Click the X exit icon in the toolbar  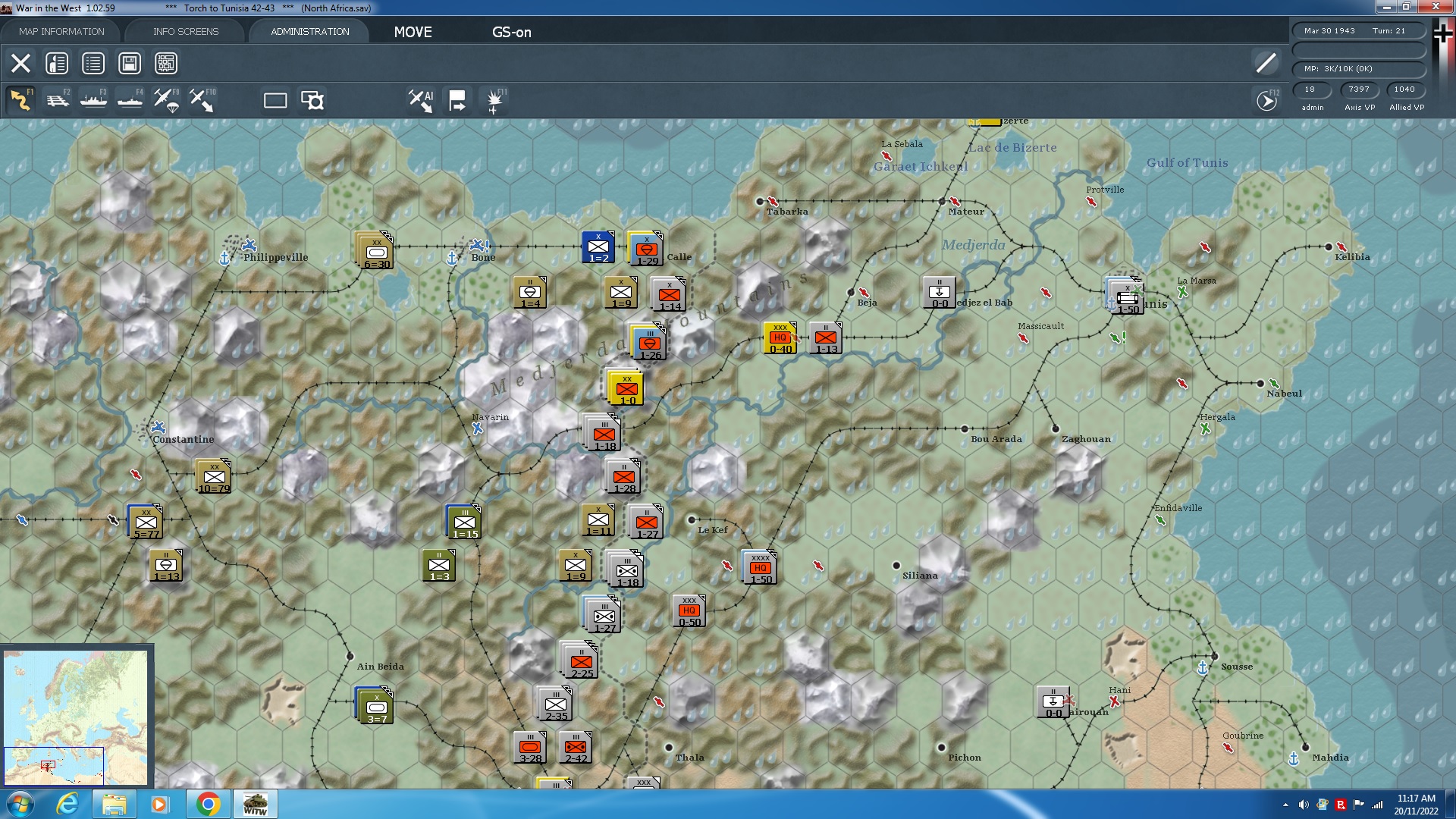20,63
